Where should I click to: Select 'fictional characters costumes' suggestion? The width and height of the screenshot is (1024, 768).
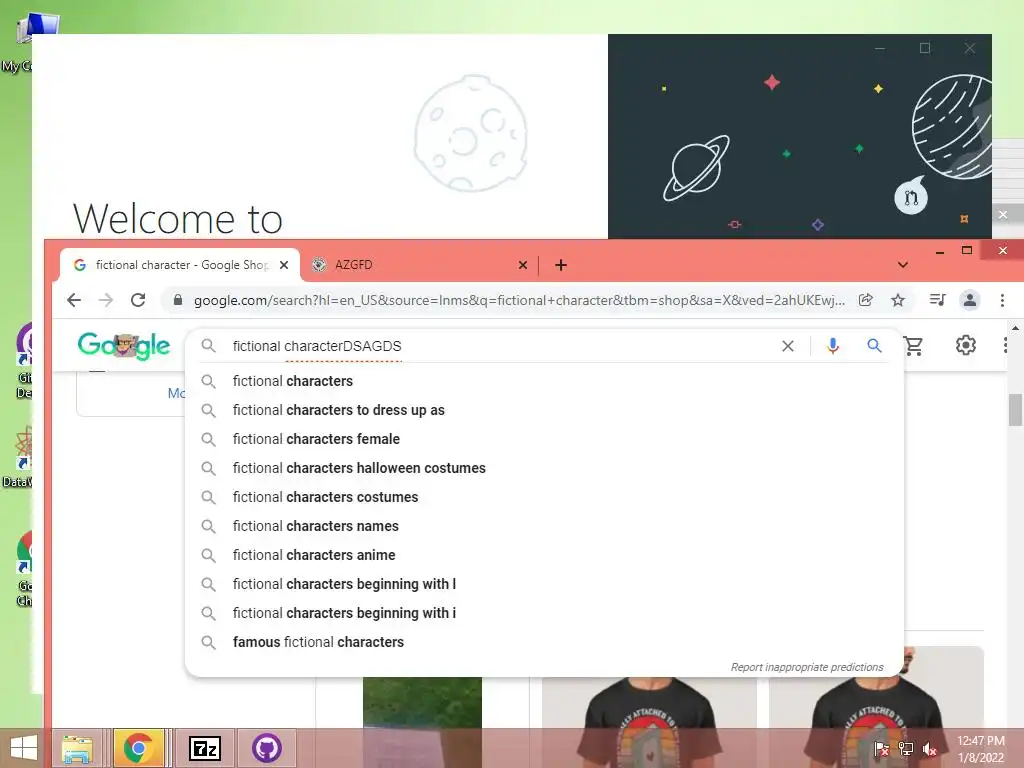point(545,497)
